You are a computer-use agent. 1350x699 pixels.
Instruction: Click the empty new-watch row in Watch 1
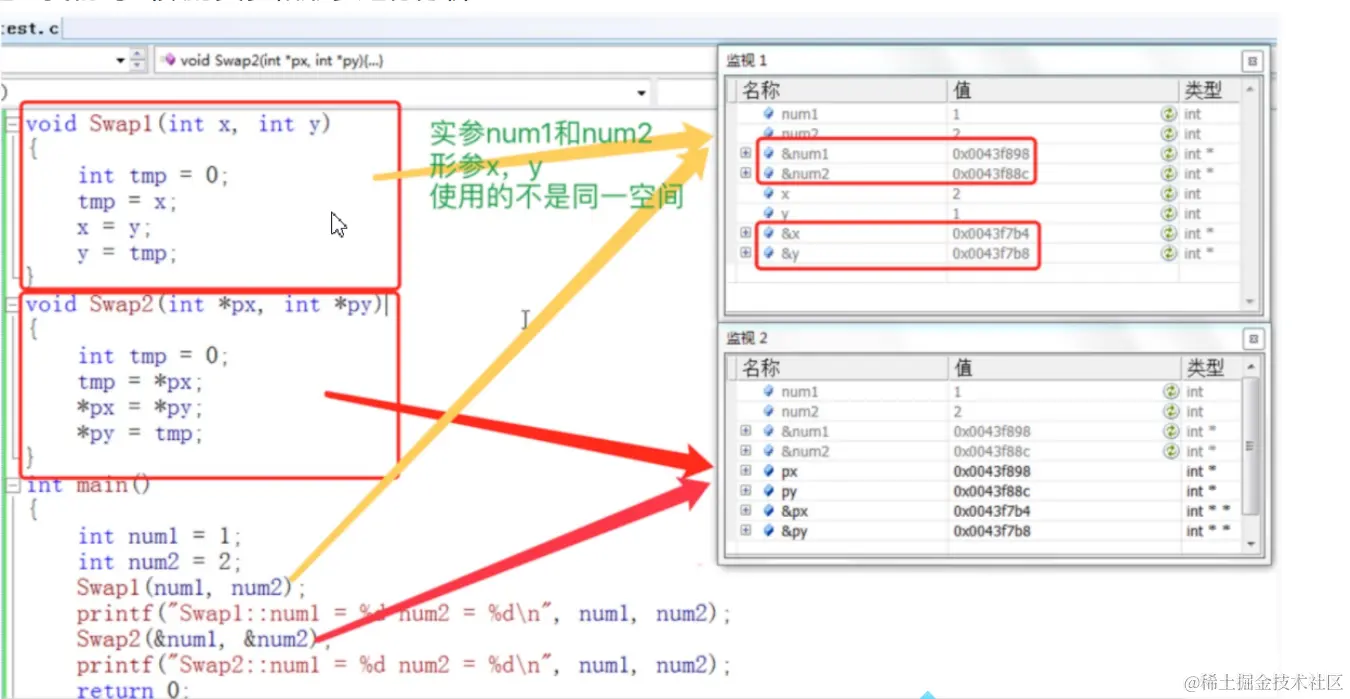coord(988,274)
